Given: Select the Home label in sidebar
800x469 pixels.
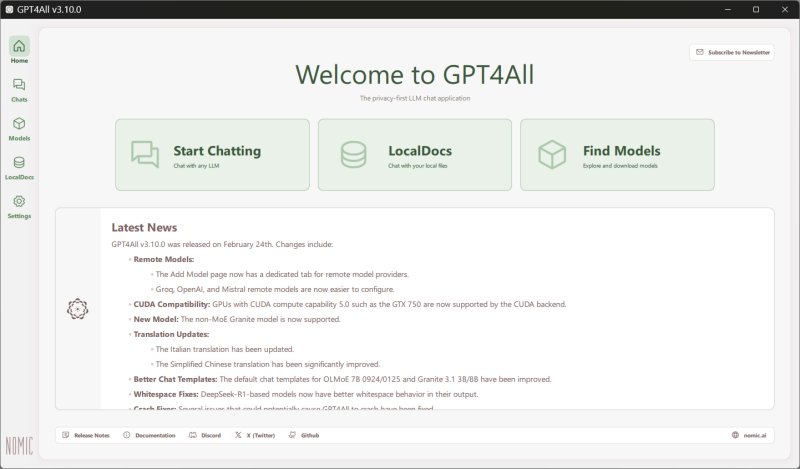Looking at the screenshot, I should coord(19,61).
